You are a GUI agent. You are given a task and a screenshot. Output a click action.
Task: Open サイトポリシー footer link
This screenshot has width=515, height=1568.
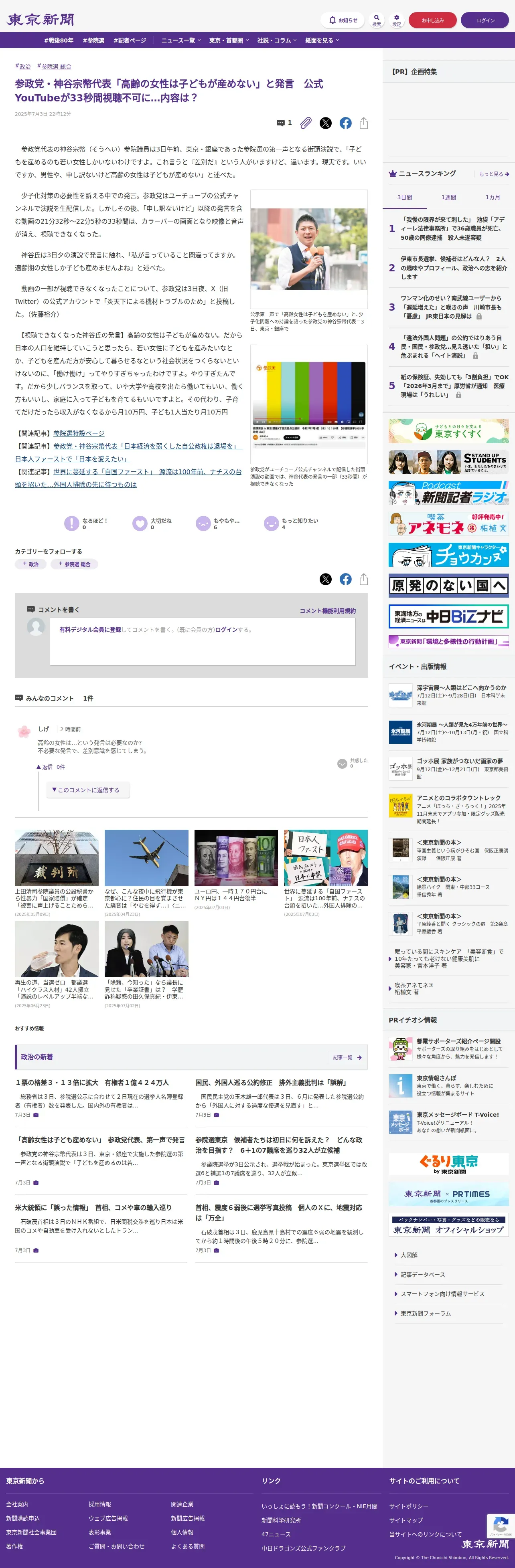click(408, 1506)
